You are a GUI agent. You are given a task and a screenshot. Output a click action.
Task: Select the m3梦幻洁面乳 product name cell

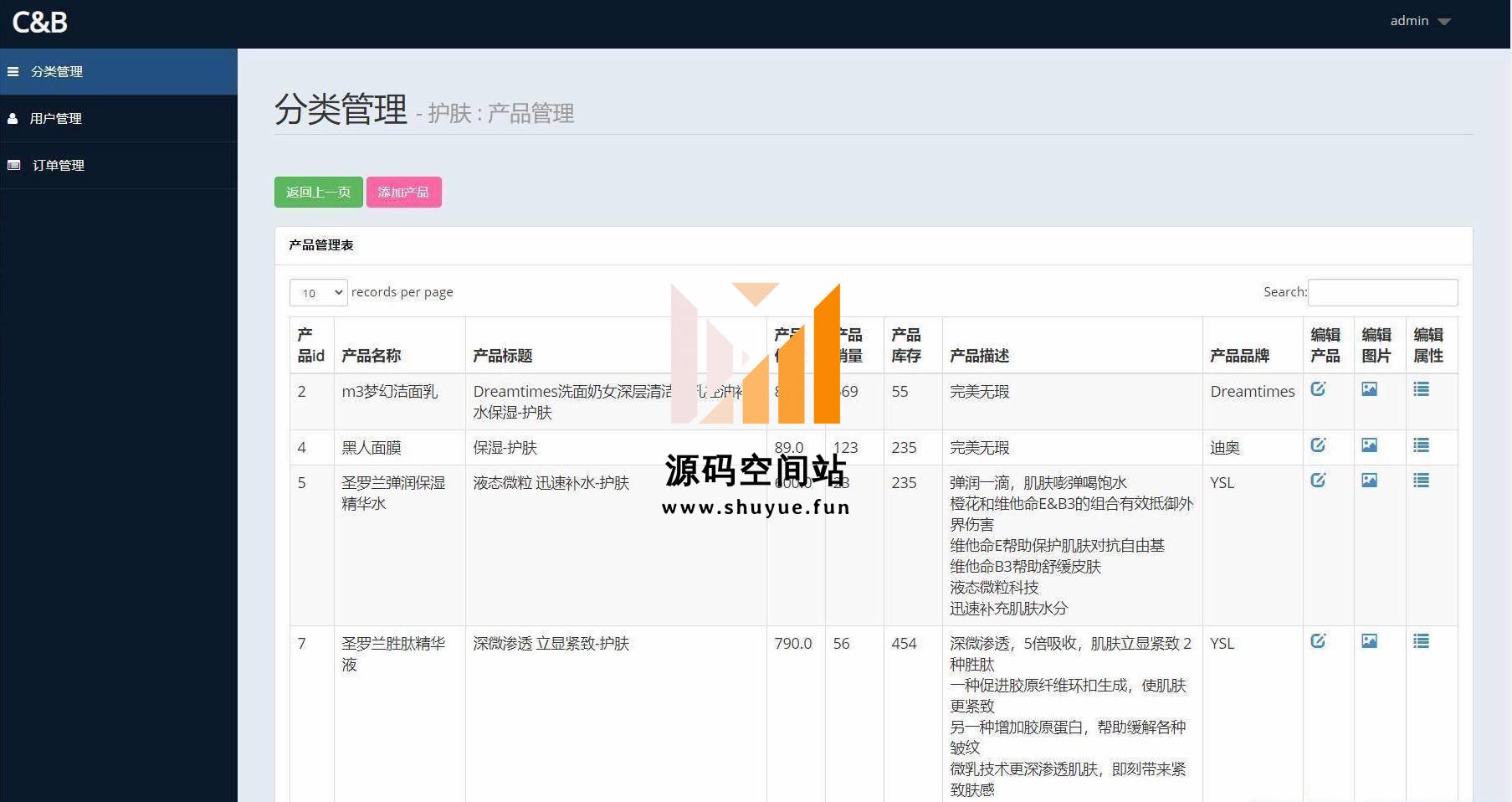tap(399, 402)
